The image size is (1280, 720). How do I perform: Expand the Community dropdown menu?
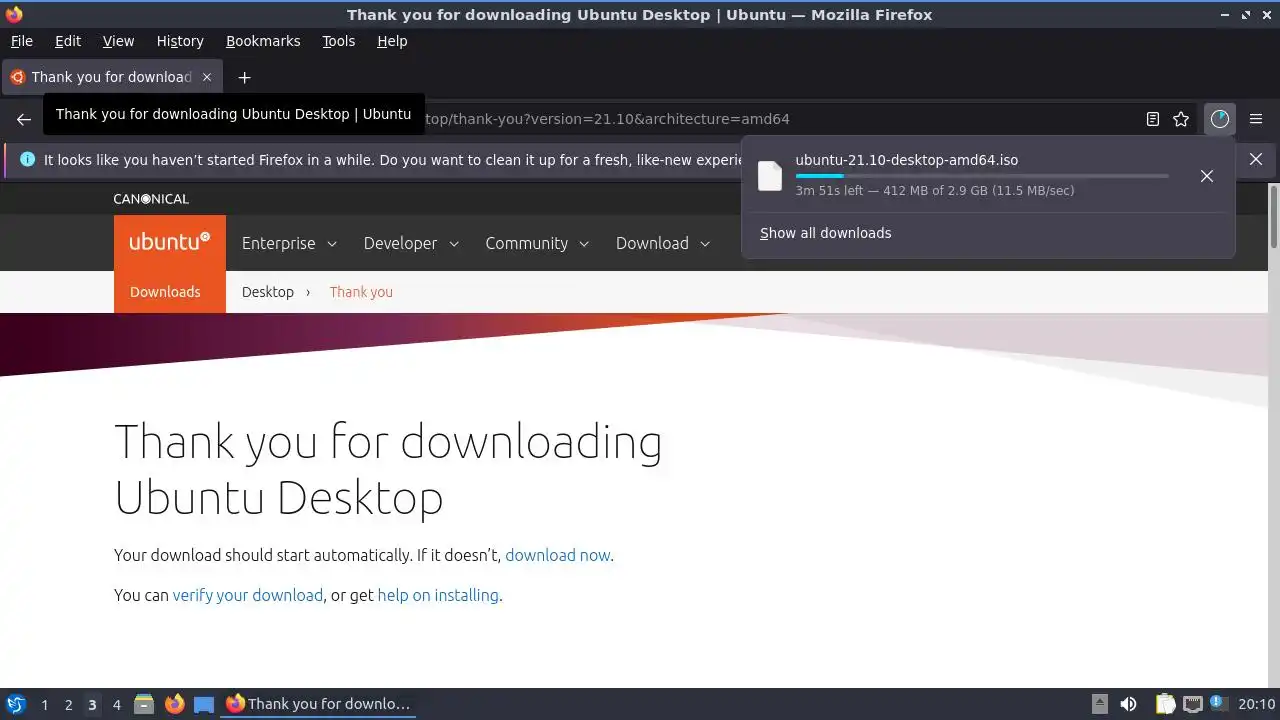pos(537,243)
